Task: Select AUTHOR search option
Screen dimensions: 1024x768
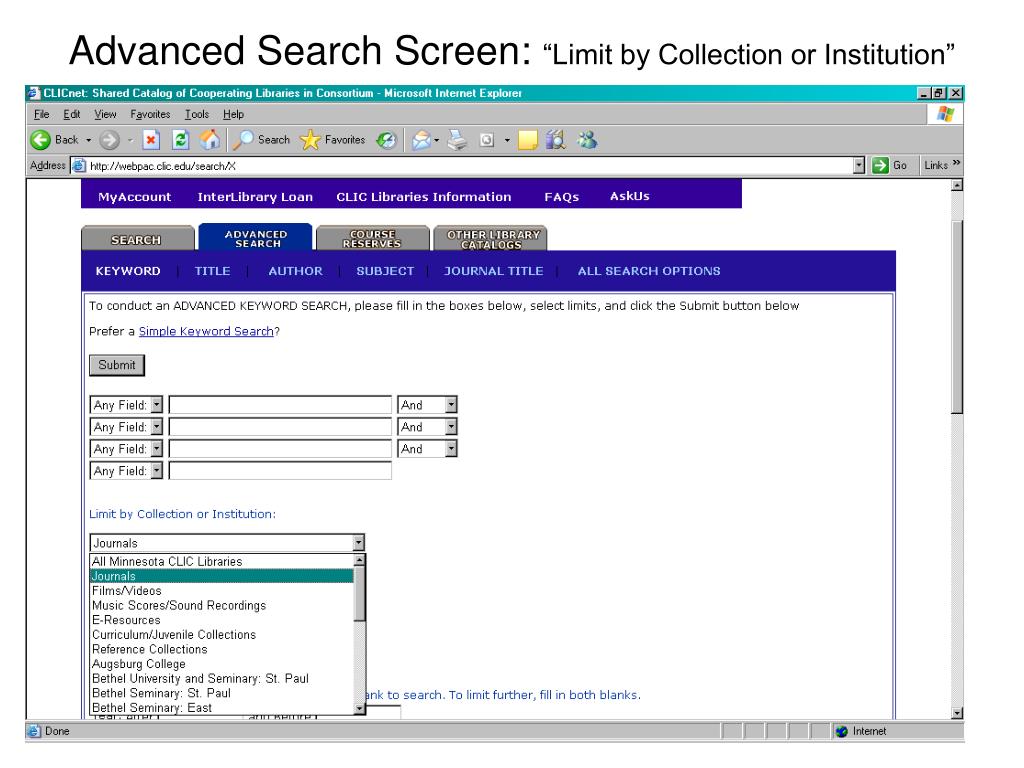Action: click(x=295, y=271)
